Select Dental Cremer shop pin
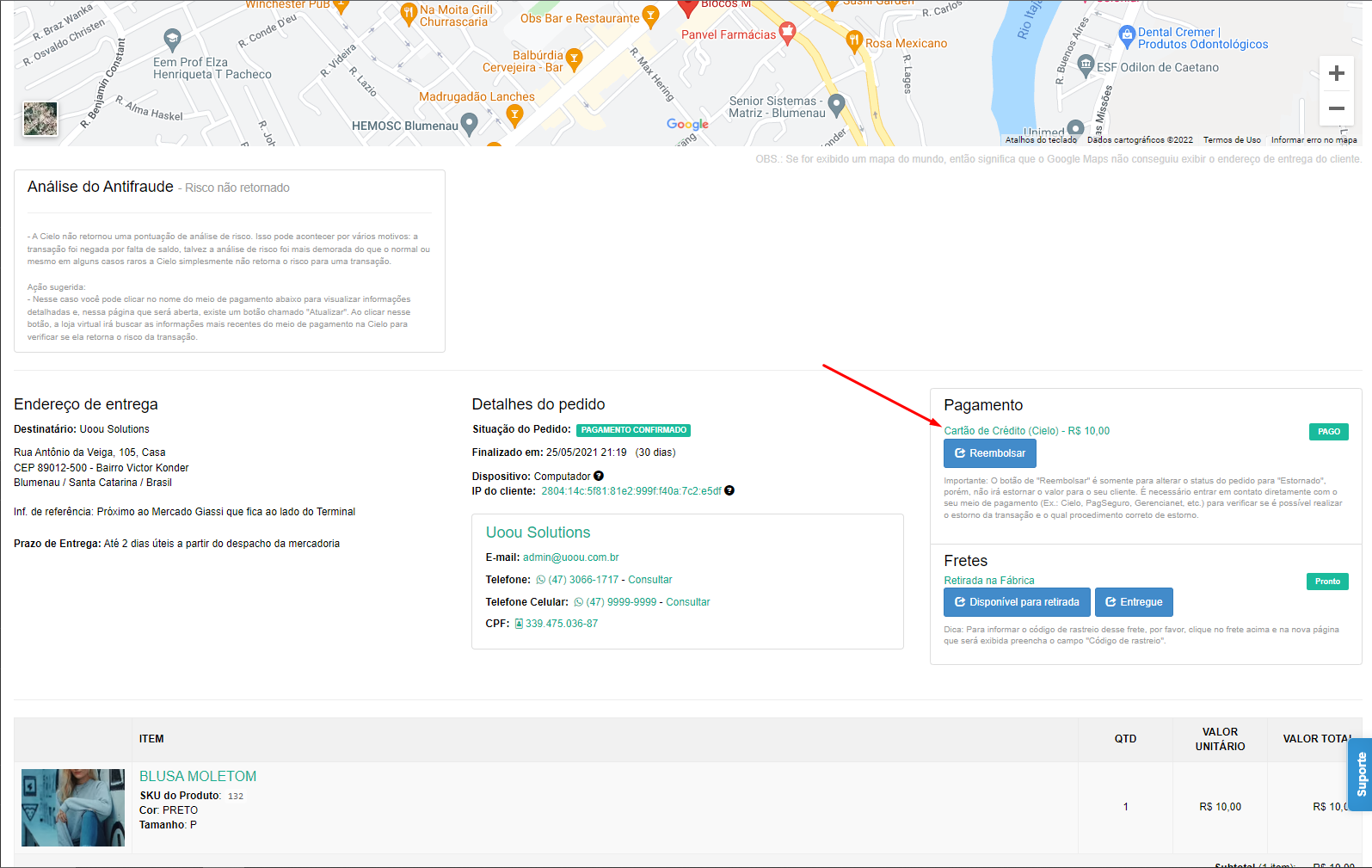This screenshot has height=868, width=1372. (1127, 35)
